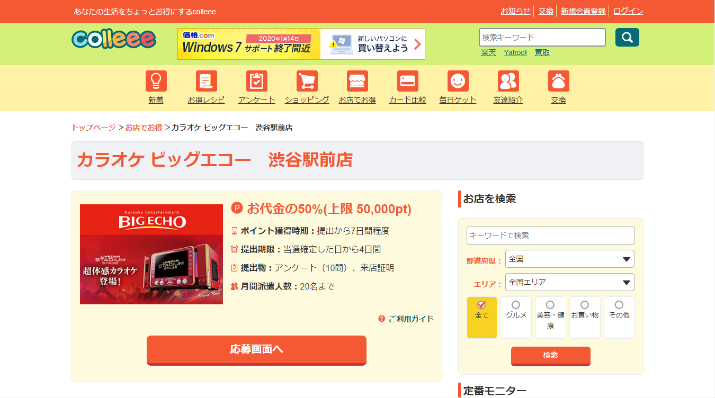Click the カラオケ ビッグエコー 渋谷駅前店 heading
Image resolution: width=715 pixels, height=398 pixels.
[215, 160]
